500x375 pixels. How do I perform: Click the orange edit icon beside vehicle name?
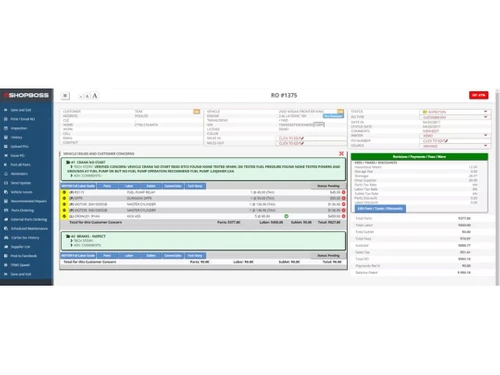point(340,111)
